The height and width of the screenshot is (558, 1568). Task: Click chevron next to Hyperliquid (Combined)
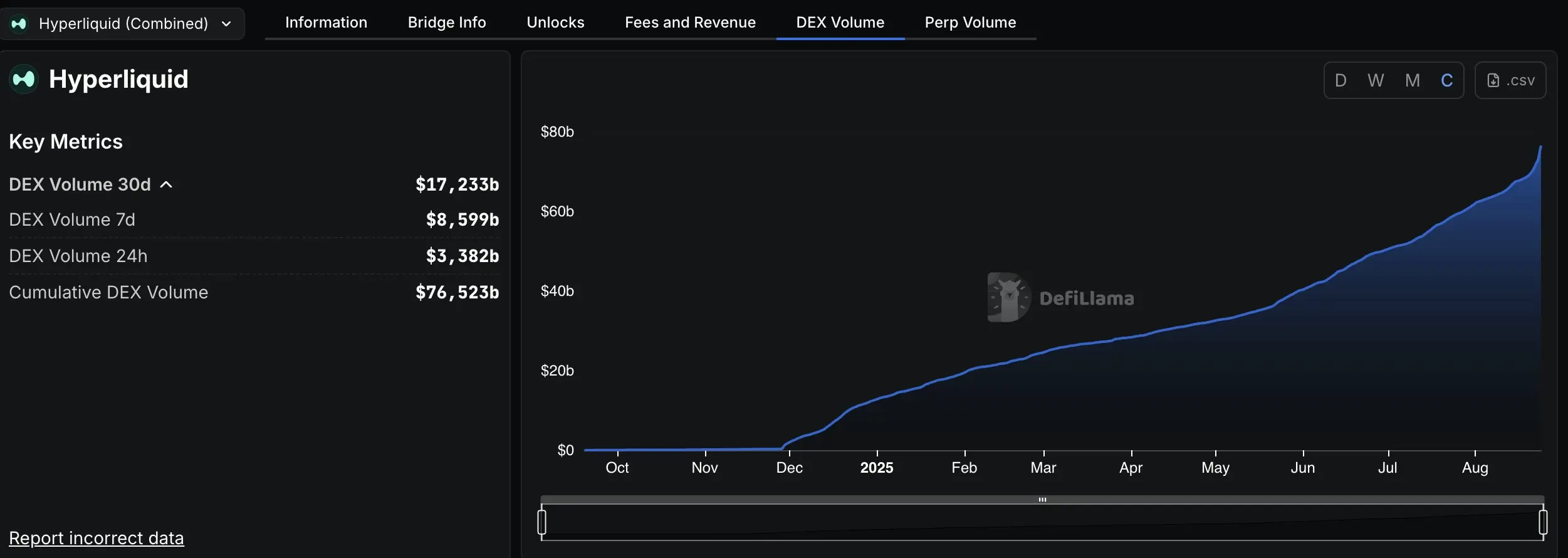226,24
